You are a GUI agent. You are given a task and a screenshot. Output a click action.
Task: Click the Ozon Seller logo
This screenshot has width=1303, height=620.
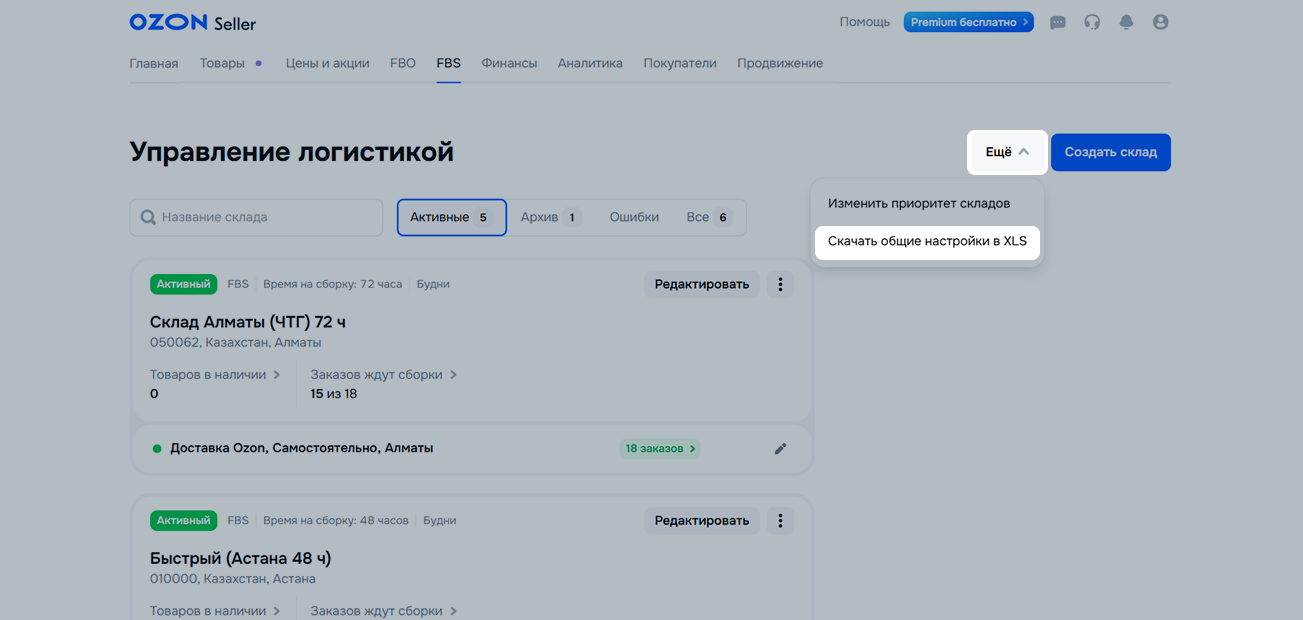pos(192,22)
